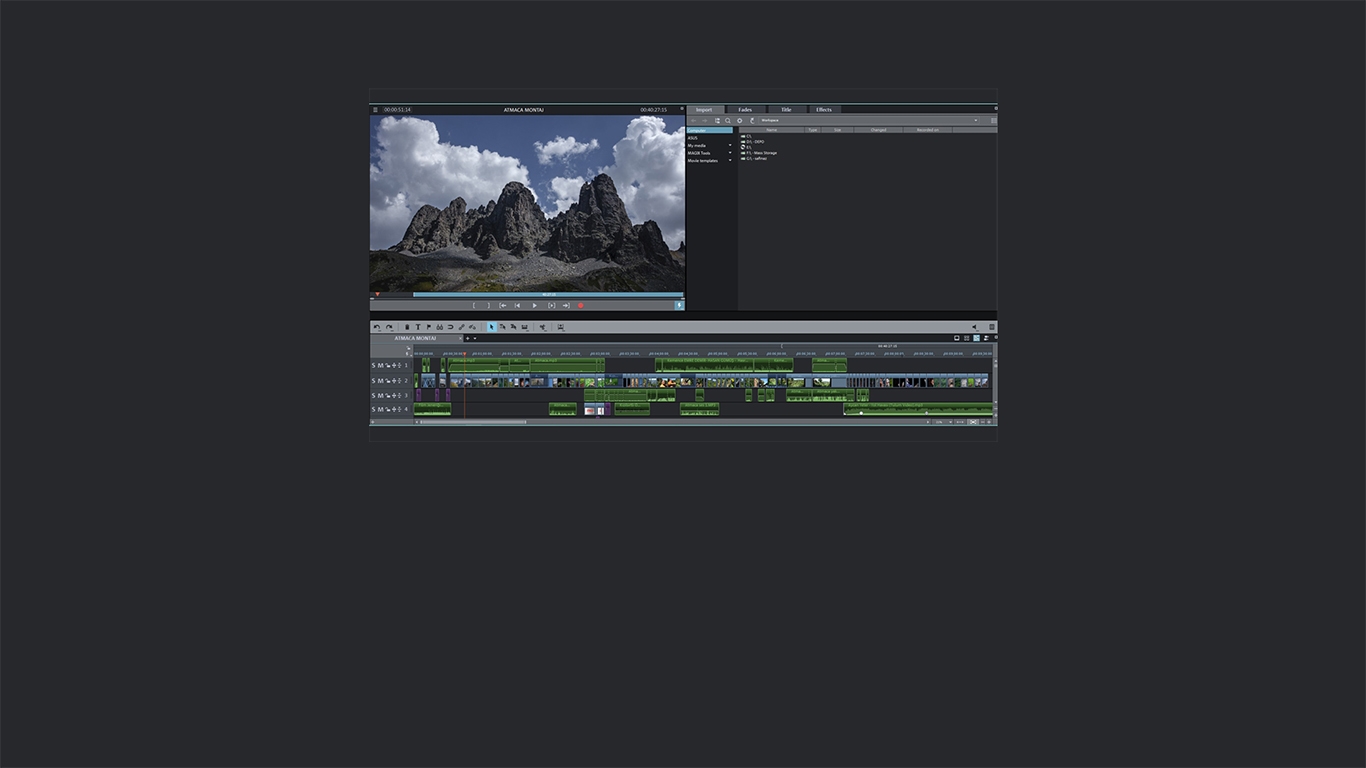
Task: Click the speaker icon on the toolbar's right side
Action: [975, 327]
